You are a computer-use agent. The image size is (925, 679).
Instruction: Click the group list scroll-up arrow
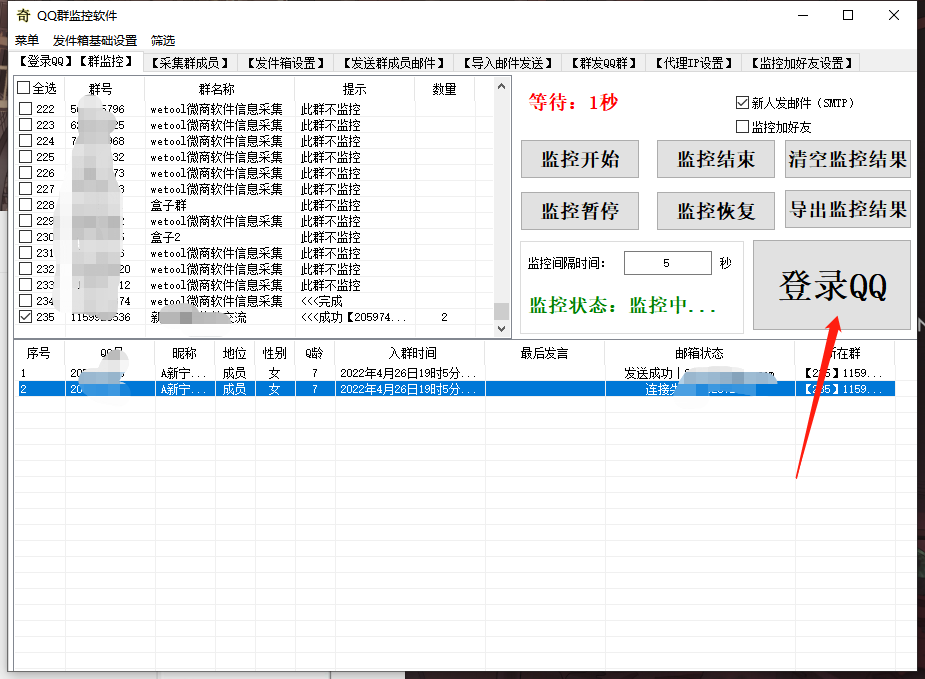click(x=501, y=86)
